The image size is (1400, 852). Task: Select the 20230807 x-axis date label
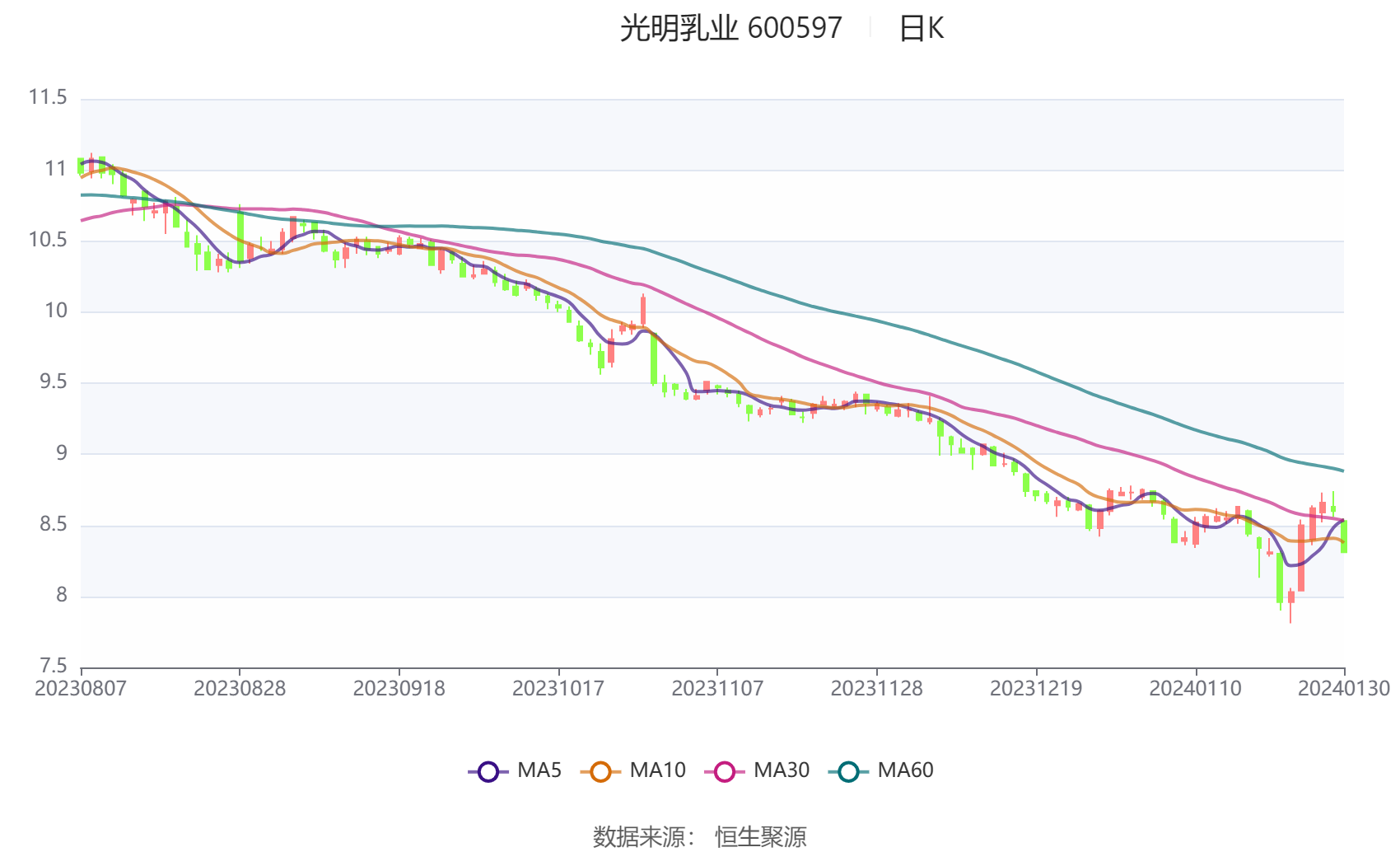(x=81, y=689)
